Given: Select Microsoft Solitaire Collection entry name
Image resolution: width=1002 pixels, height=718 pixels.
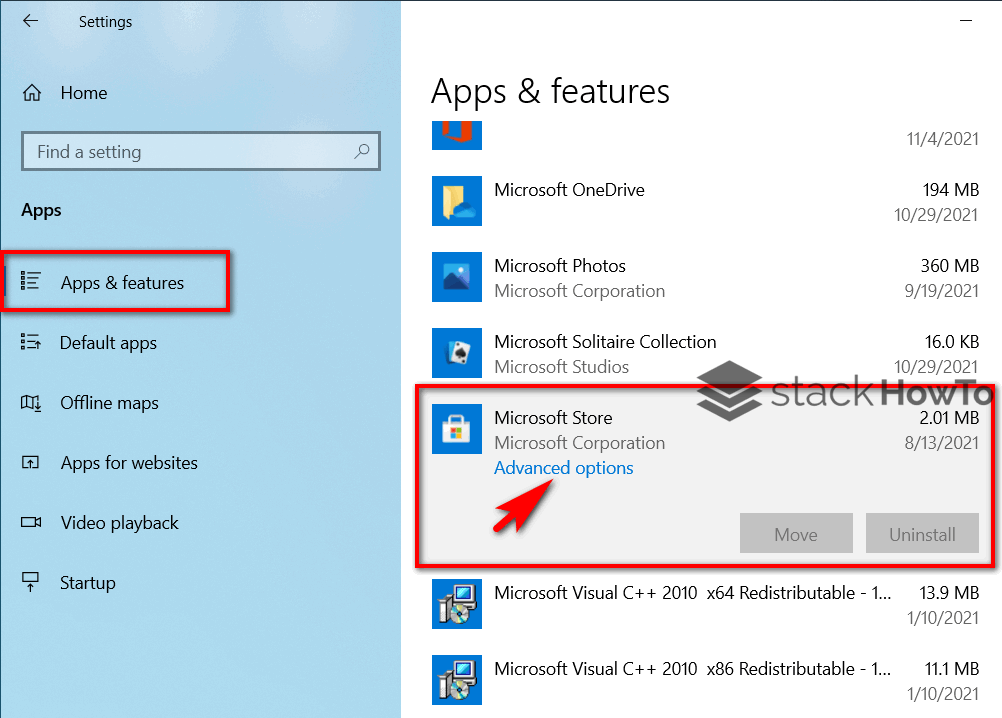Looking at the screenshot, I should click(x=605, y=342).
